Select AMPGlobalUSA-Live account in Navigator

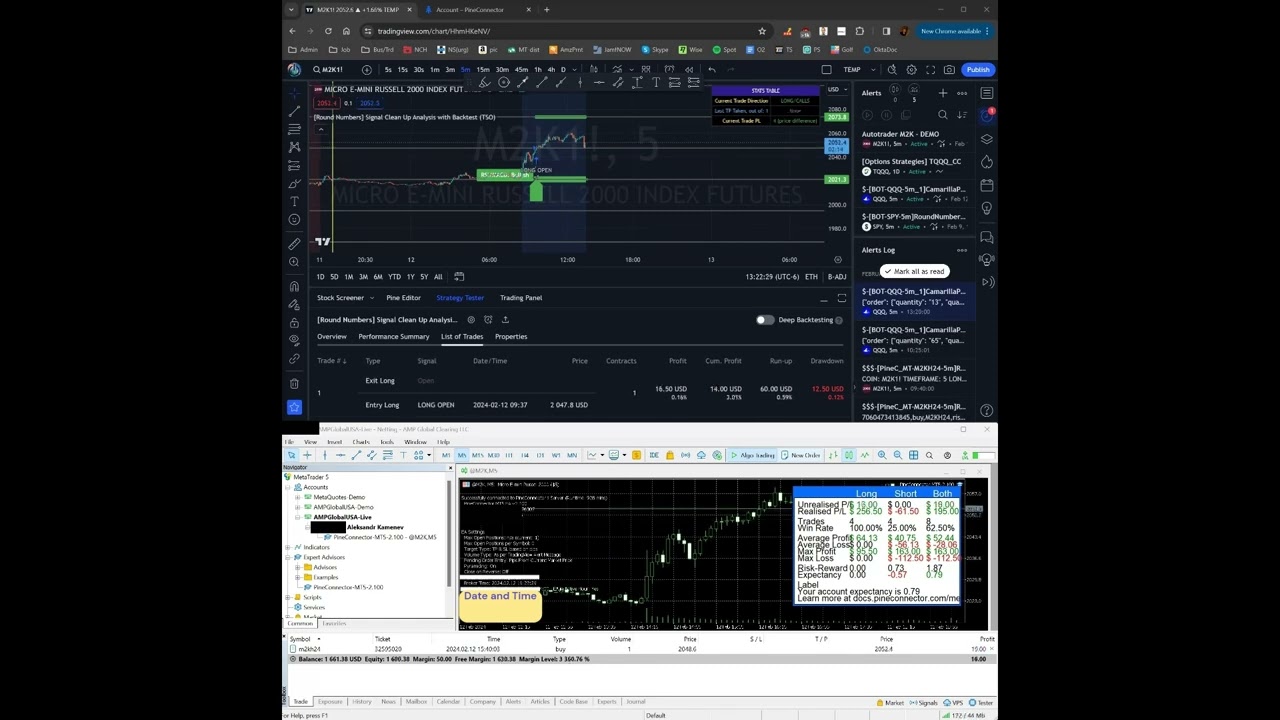pyautogui.click(x=342, y=518)
